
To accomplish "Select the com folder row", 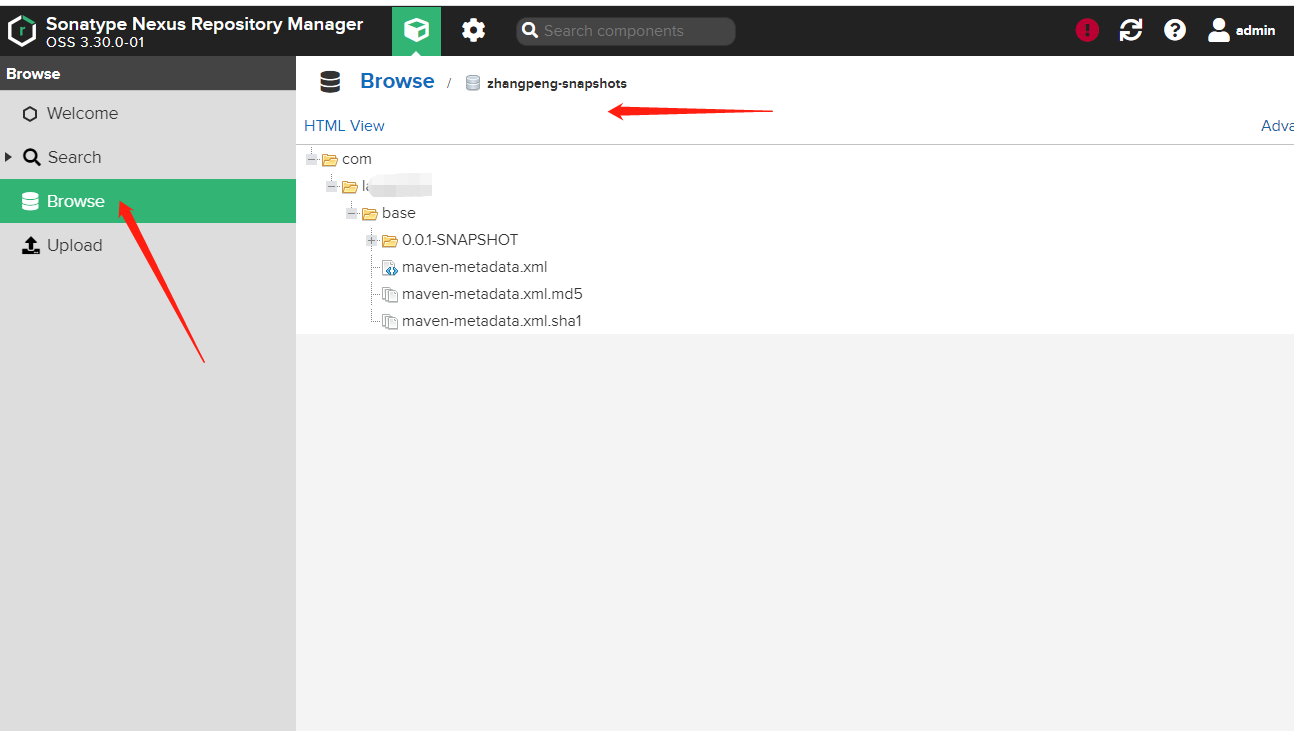I will [357, 159].
